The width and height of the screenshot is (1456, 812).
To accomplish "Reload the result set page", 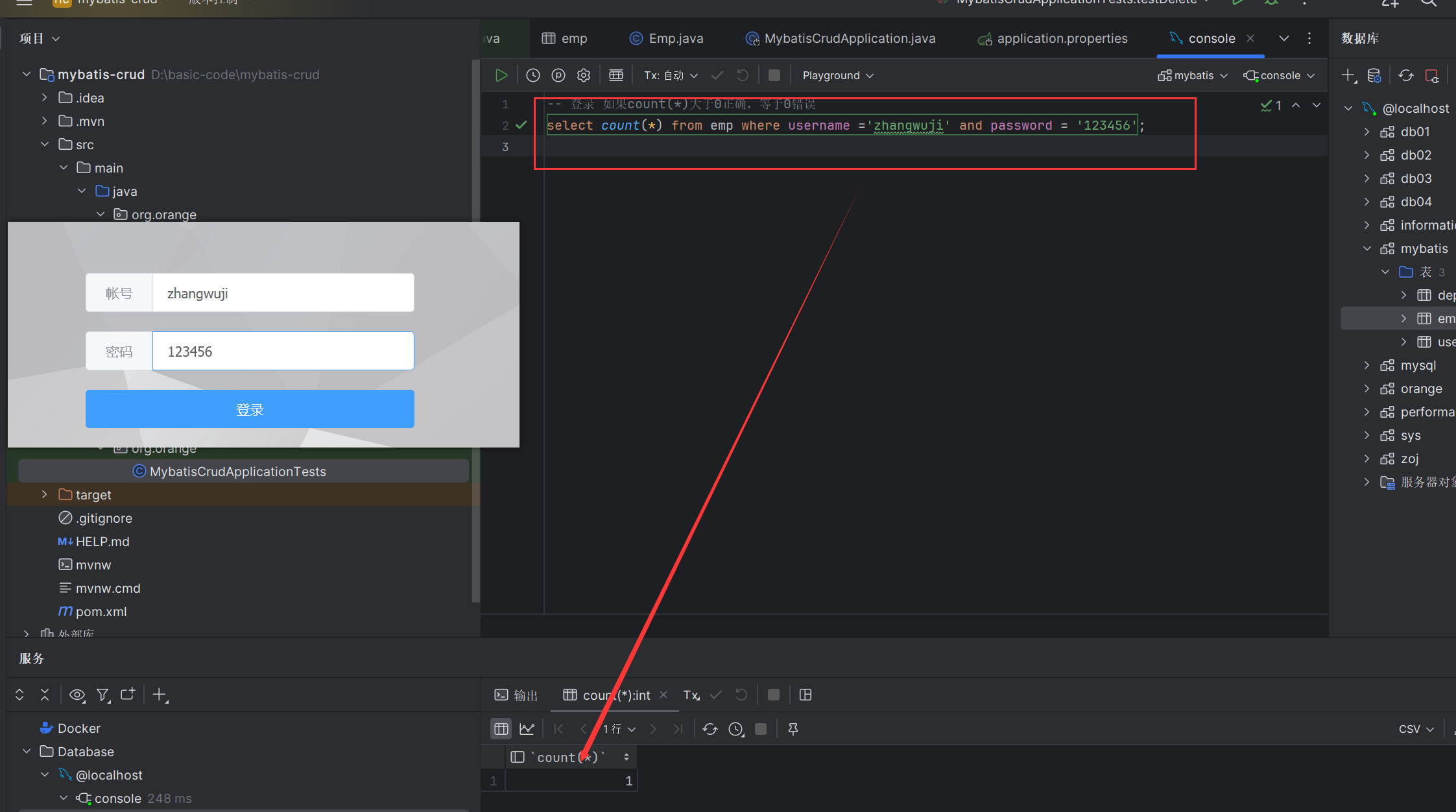I will pos(710,729).
